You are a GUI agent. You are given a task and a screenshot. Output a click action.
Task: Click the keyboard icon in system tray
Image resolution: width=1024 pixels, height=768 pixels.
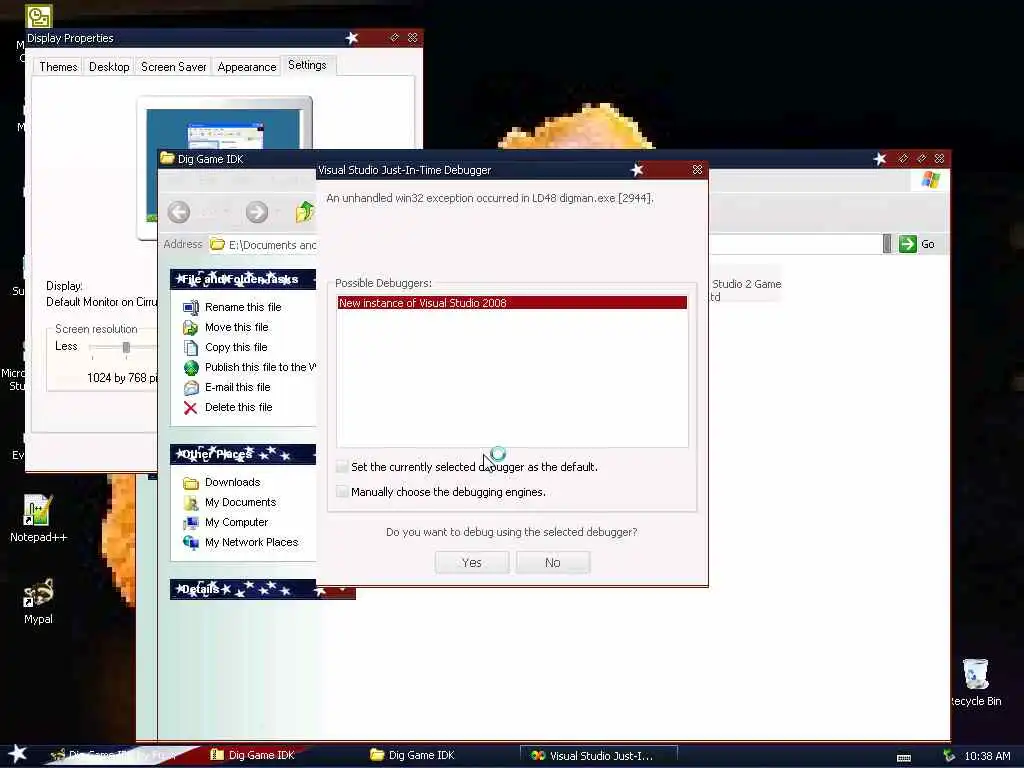pyautogui.click(x=904, y=758)
